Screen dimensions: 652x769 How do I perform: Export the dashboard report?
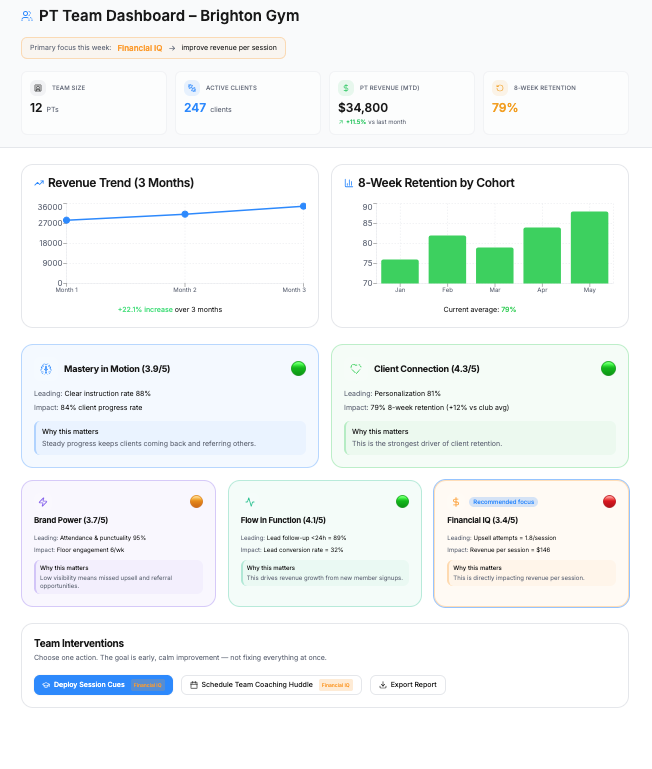coord(408,685)
